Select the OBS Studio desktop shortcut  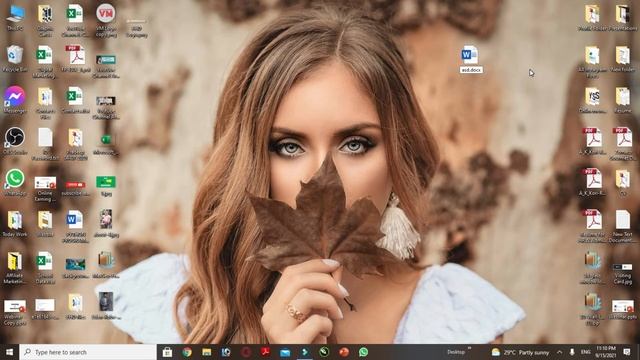pos(15,141)
